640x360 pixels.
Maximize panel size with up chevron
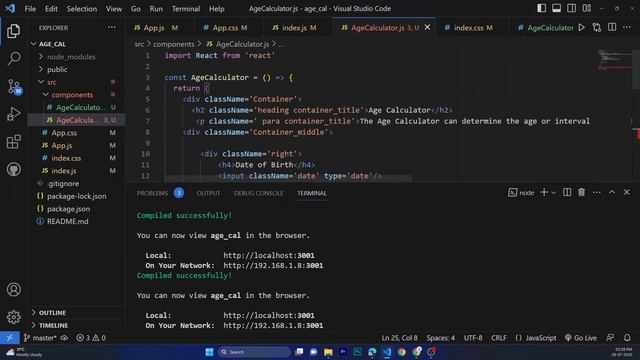[x=612, y=192]
